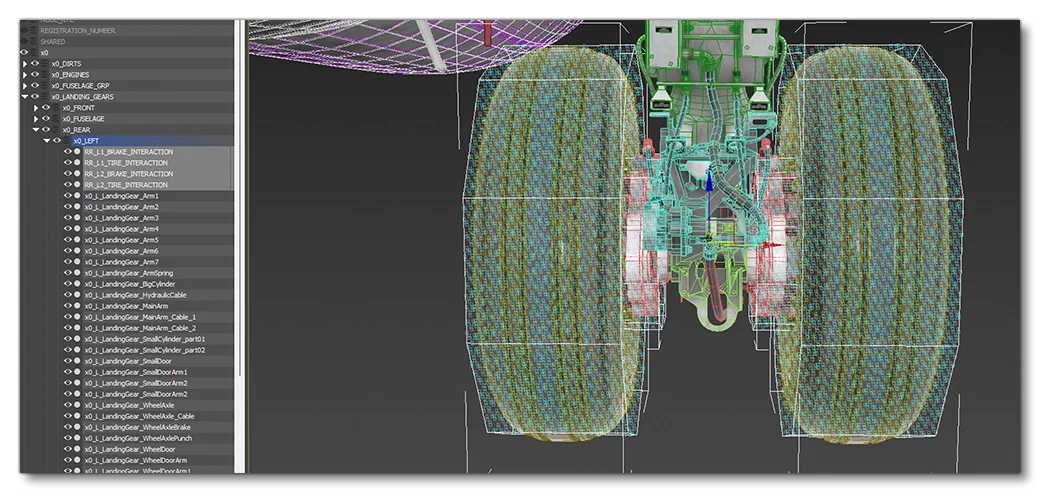Toggle the eye icon for x0_LANDING_GEARS

coord(34,97)
